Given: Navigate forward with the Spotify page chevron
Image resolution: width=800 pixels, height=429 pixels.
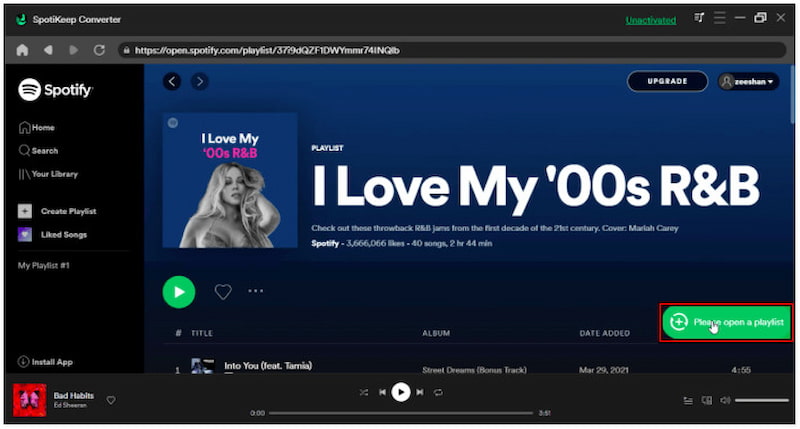Looking at the screenshot, I should point(199,81).
